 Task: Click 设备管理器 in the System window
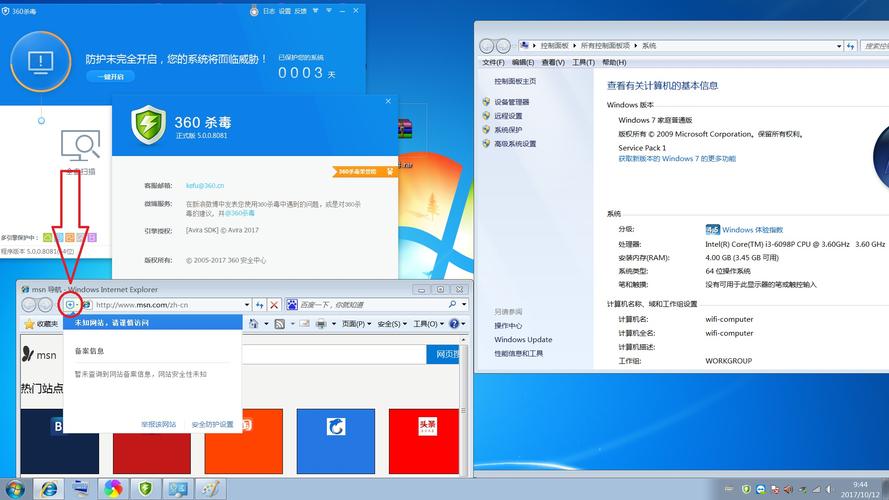[511, 102]
